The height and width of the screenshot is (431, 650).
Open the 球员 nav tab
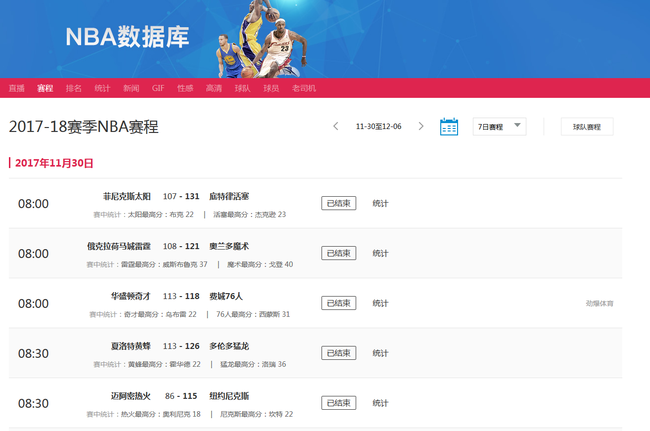click(271, 88)
